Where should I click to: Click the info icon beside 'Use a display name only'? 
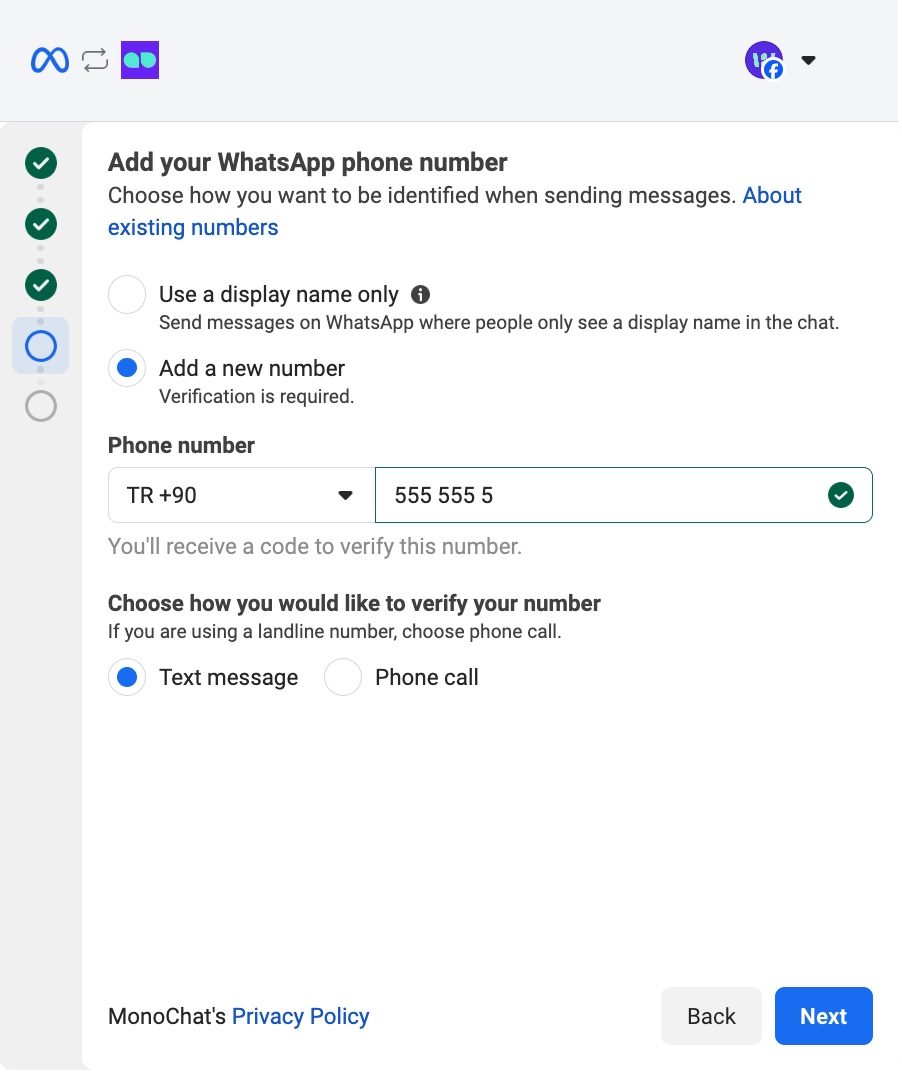[420, 294]
